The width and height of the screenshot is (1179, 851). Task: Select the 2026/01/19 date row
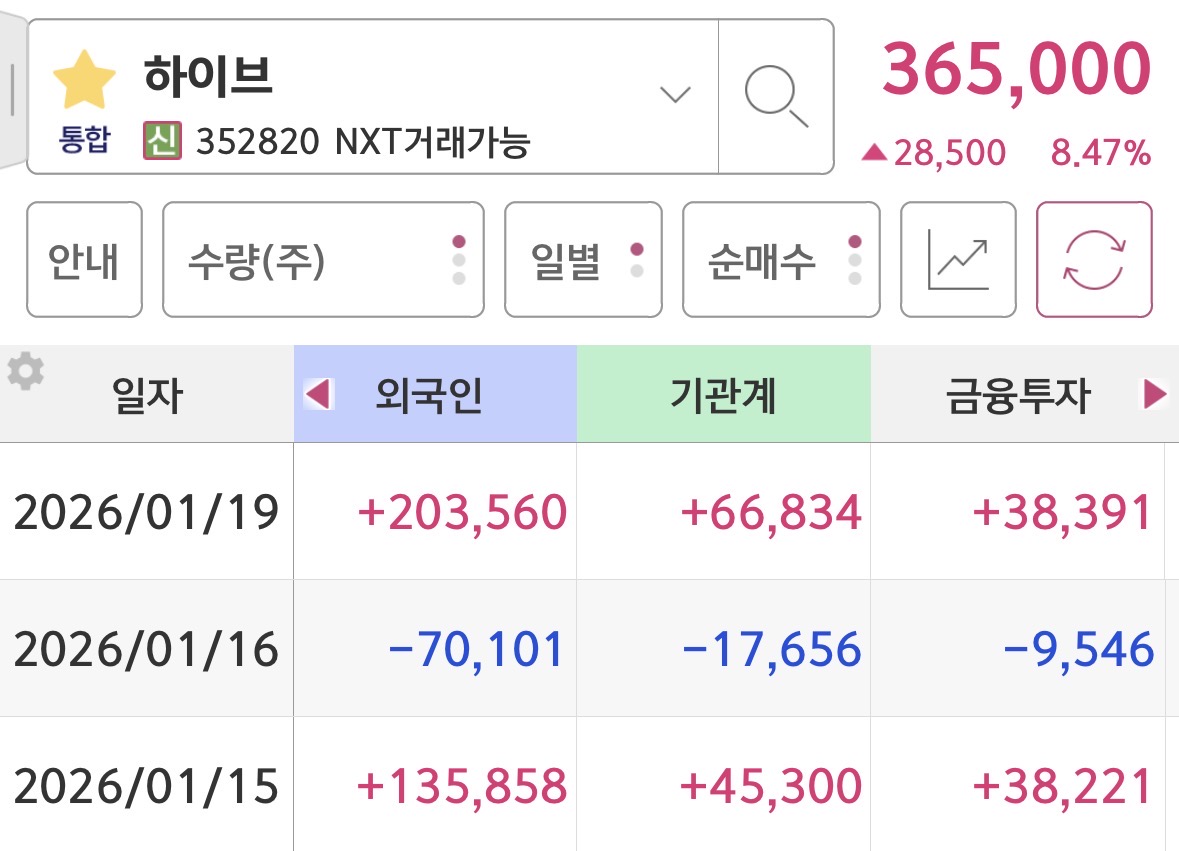click(146, 513)
